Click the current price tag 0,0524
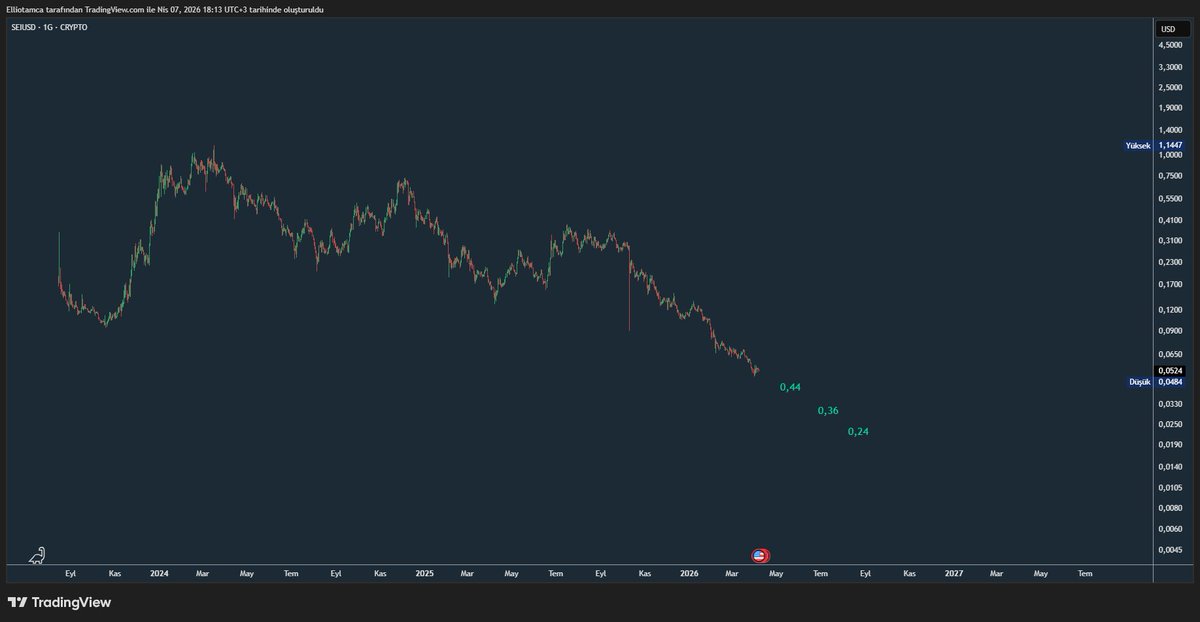This screenshot has width=1200, height=622. click(x=1170, y=370)
